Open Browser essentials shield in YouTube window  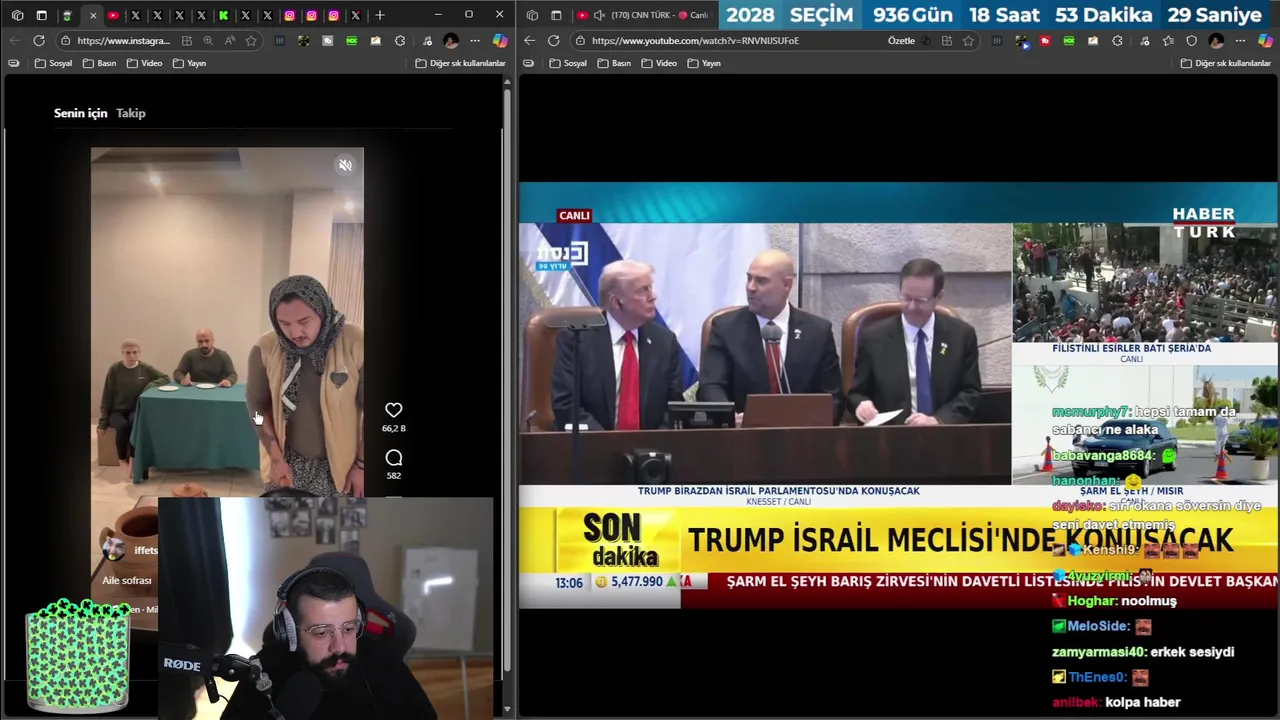(1191, 41)
